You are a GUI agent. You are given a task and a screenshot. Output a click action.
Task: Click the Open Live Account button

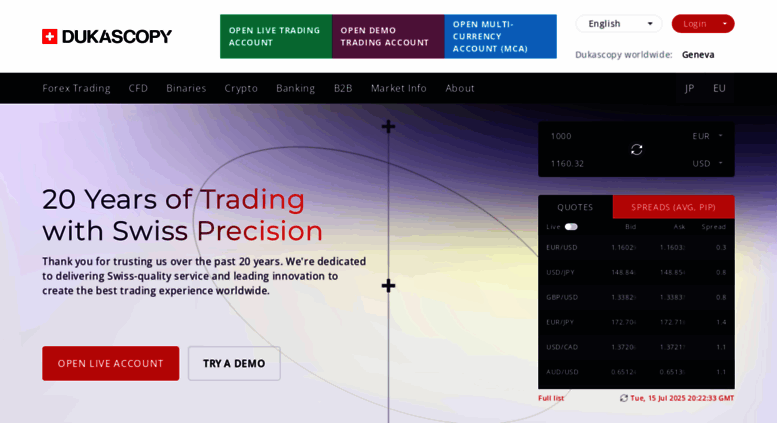(x=111, y=364)
